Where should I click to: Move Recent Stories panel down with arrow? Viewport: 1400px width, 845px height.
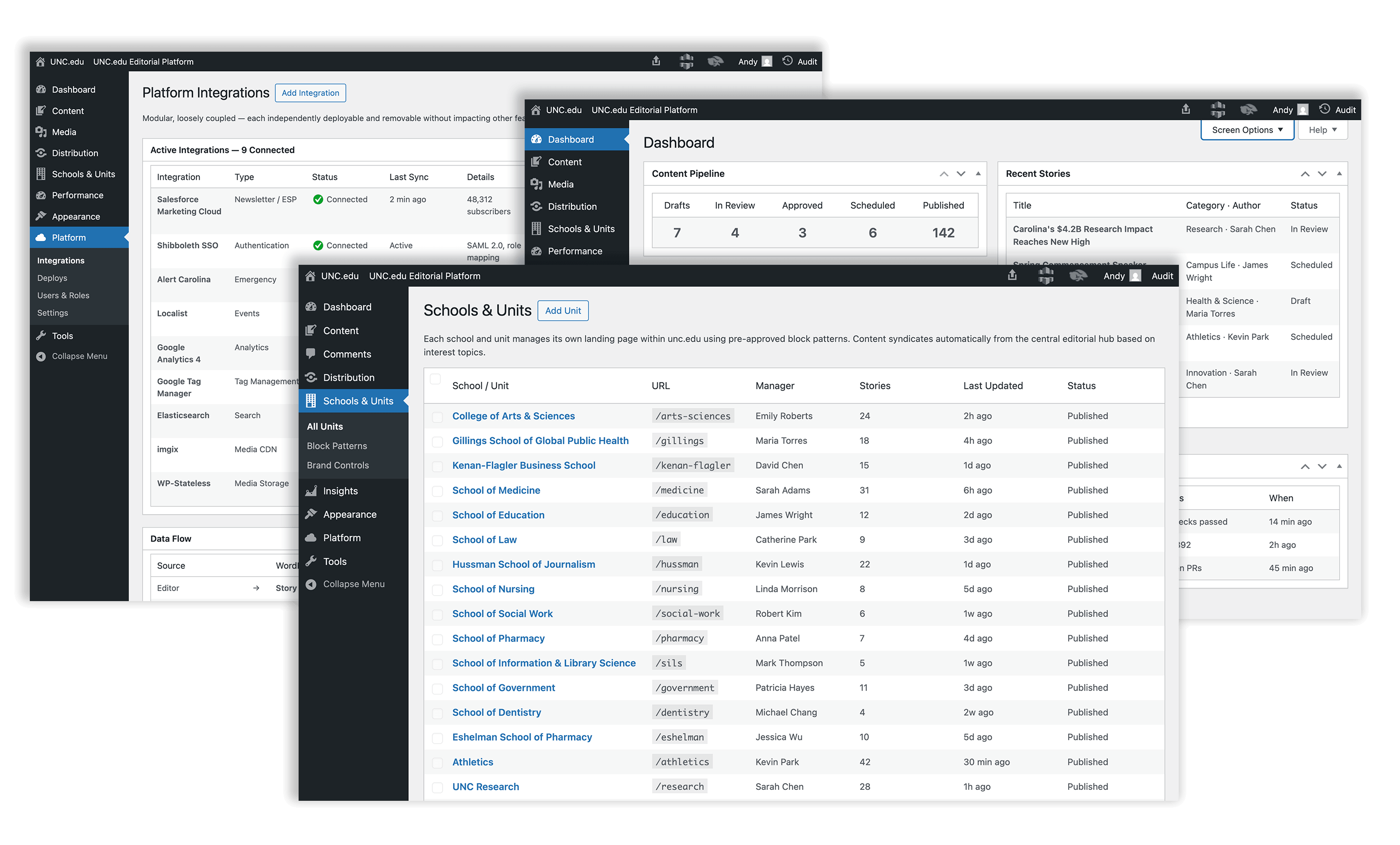point(1322,174)
